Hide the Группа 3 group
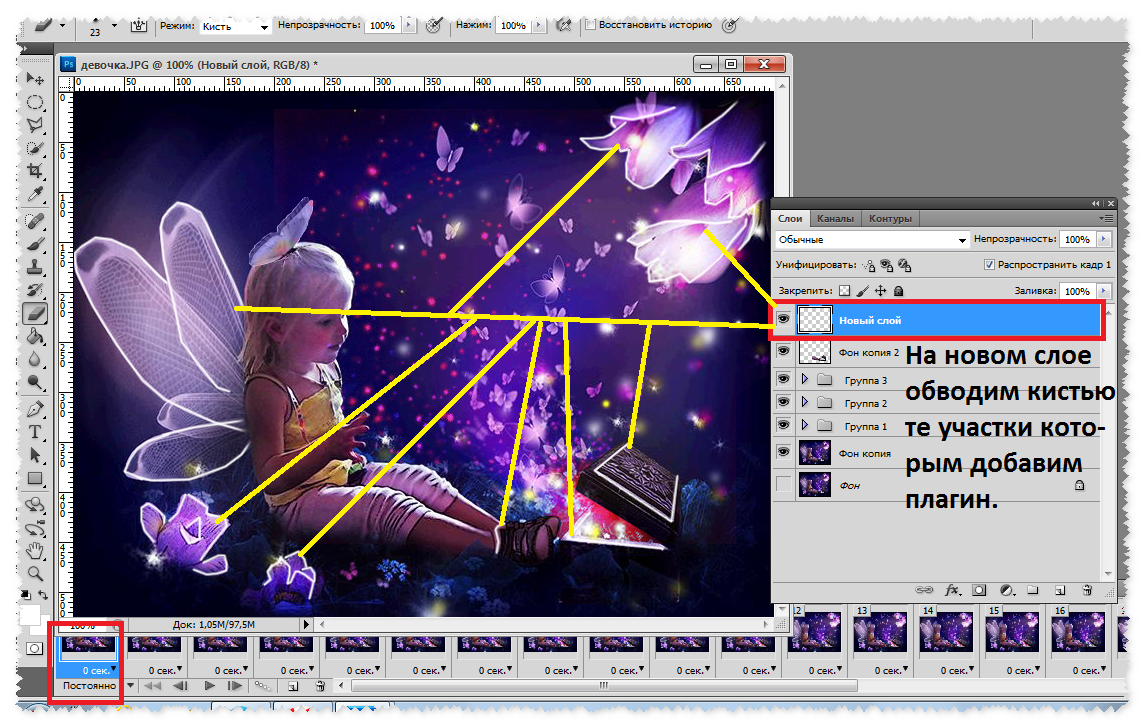Viewport: 1146px width, 728px height. (783, 379)
